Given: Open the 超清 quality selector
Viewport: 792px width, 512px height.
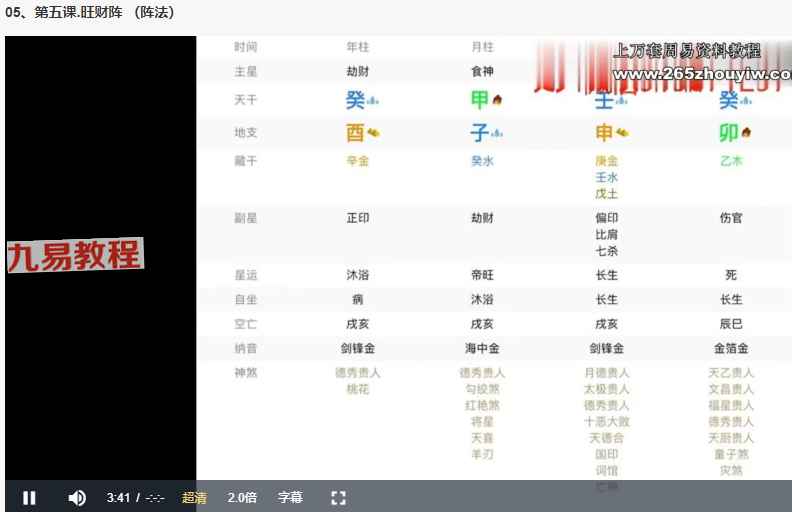Looking at the screenshot, I should (x=195, y=497).
